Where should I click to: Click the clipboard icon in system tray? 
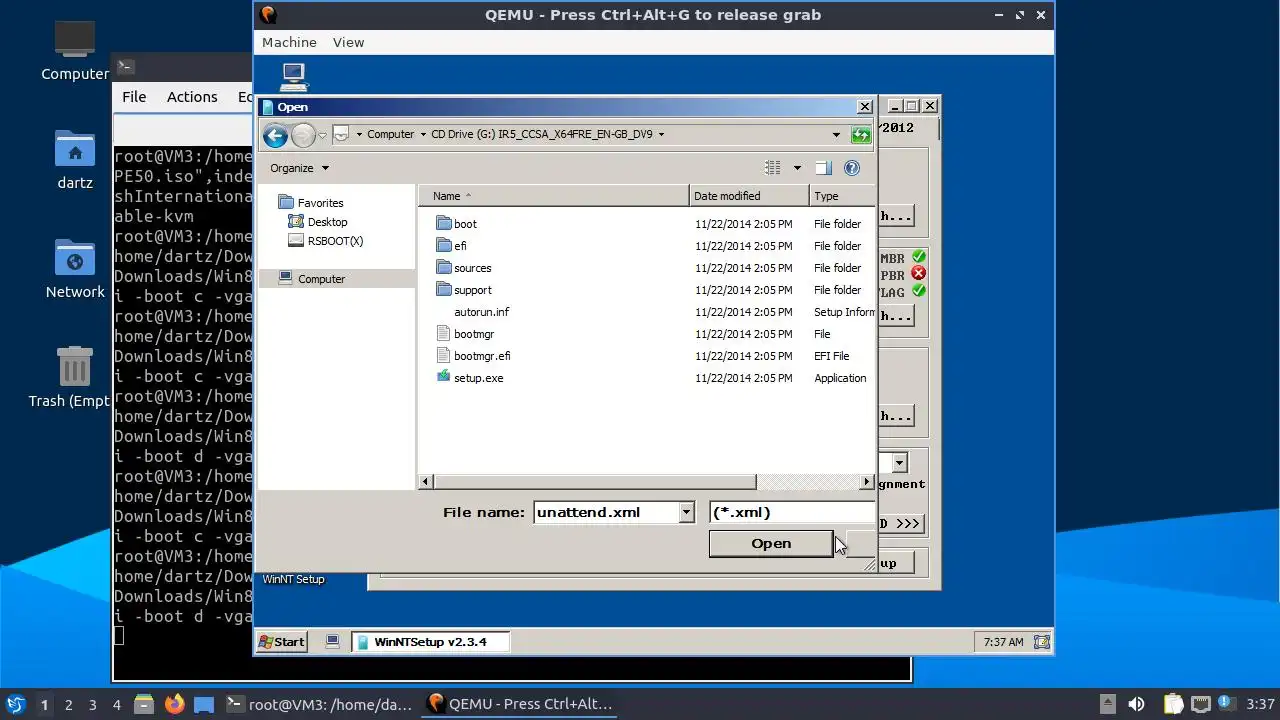coord(1172,704)
